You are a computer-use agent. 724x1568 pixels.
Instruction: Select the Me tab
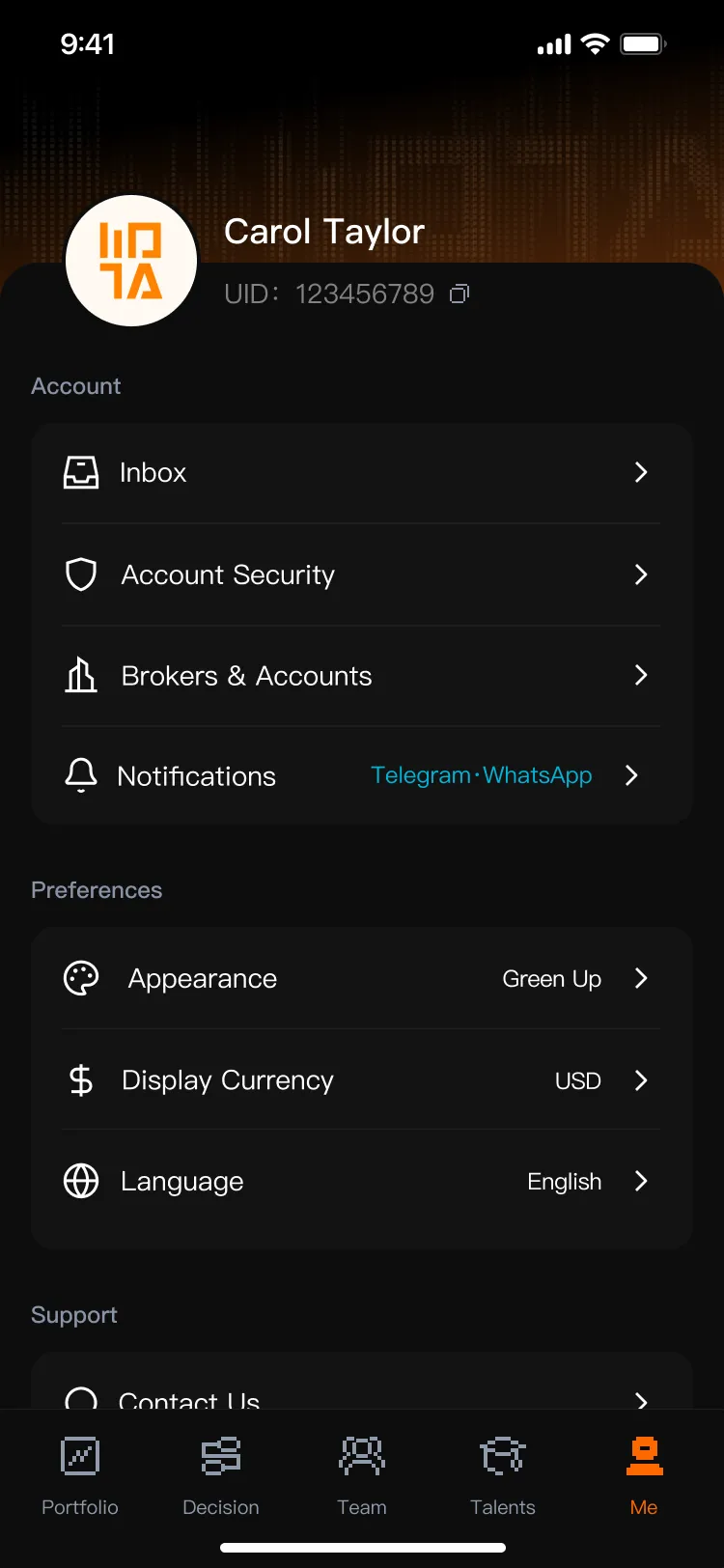tap(644, 1476)
